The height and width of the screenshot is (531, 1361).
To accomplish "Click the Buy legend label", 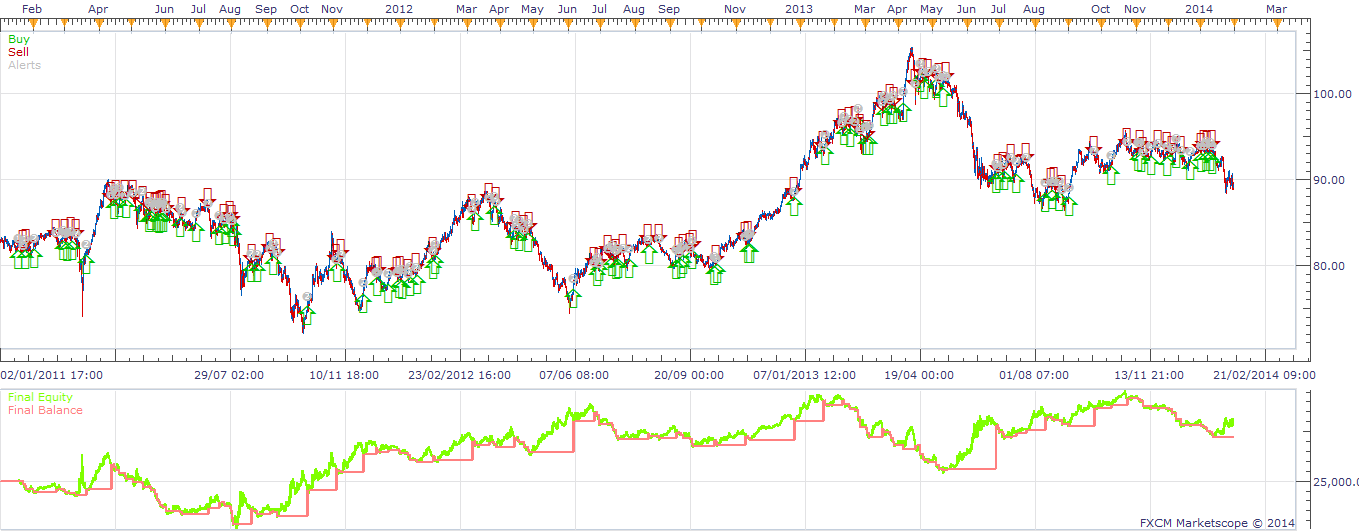I will (18, 39).
